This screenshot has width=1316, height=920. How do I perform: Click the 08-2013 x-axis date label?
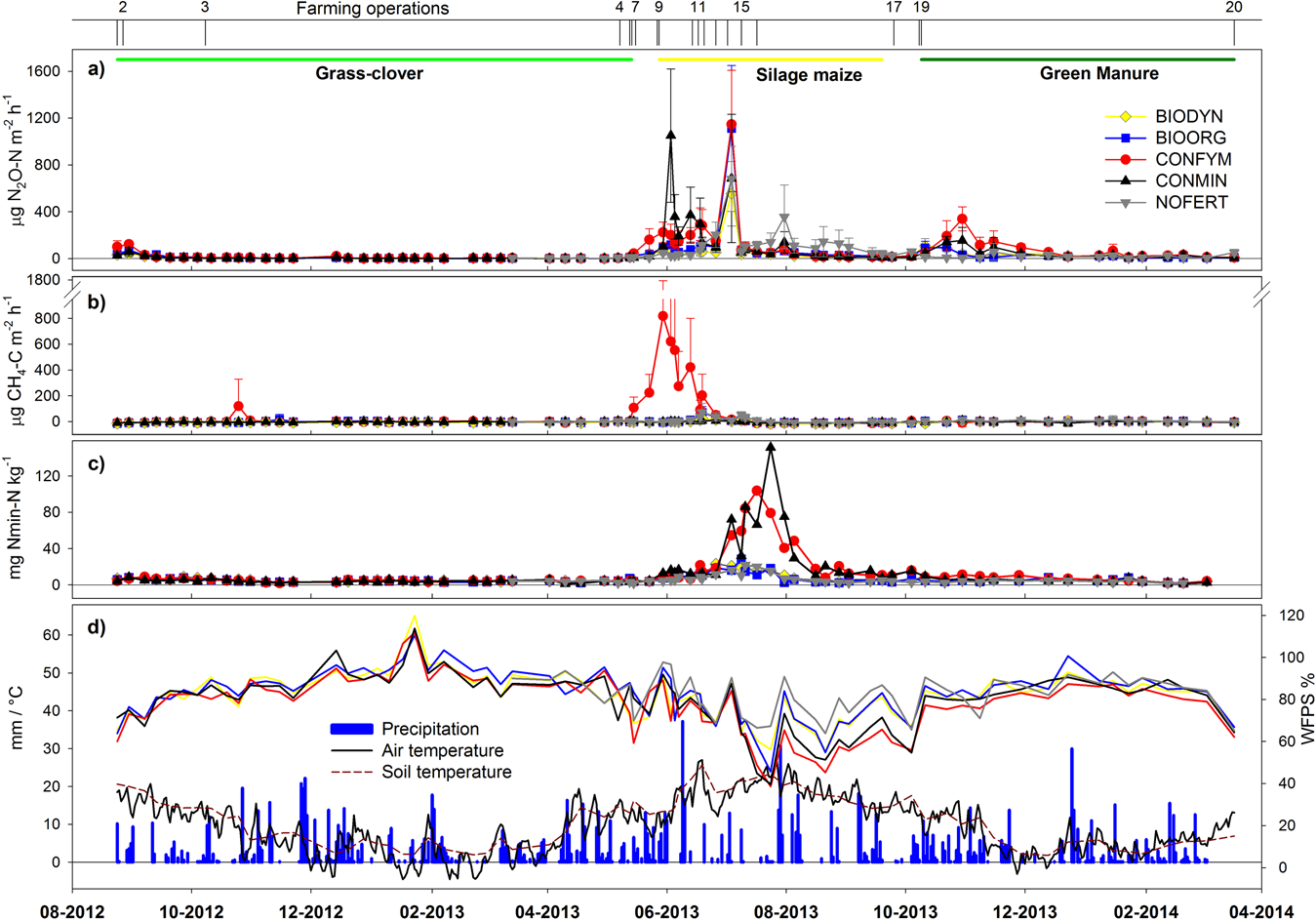pos(786,910)
